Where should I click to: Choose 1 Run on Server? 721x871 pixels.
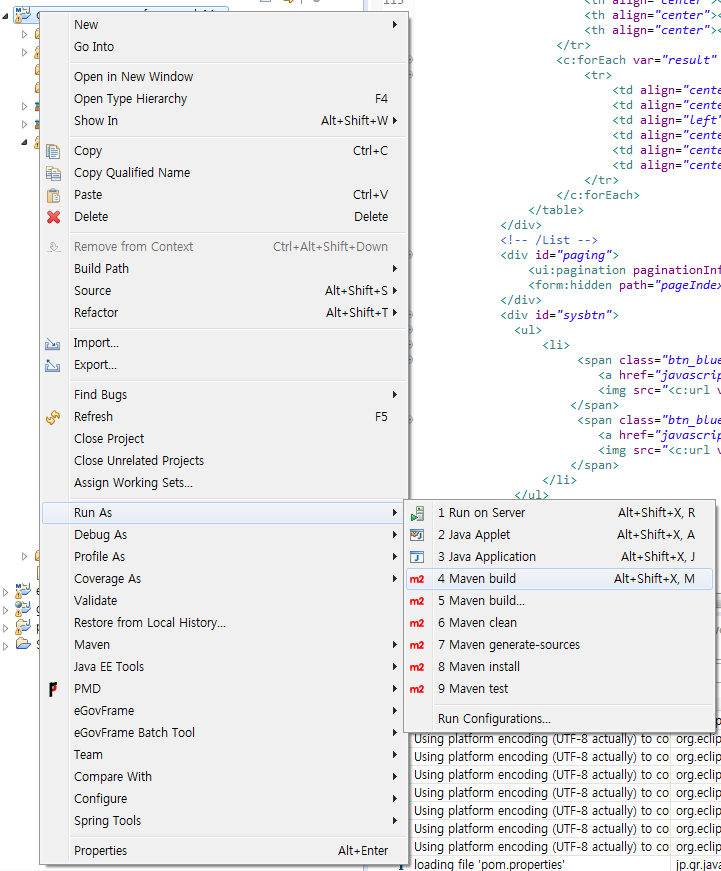(559, 513)
